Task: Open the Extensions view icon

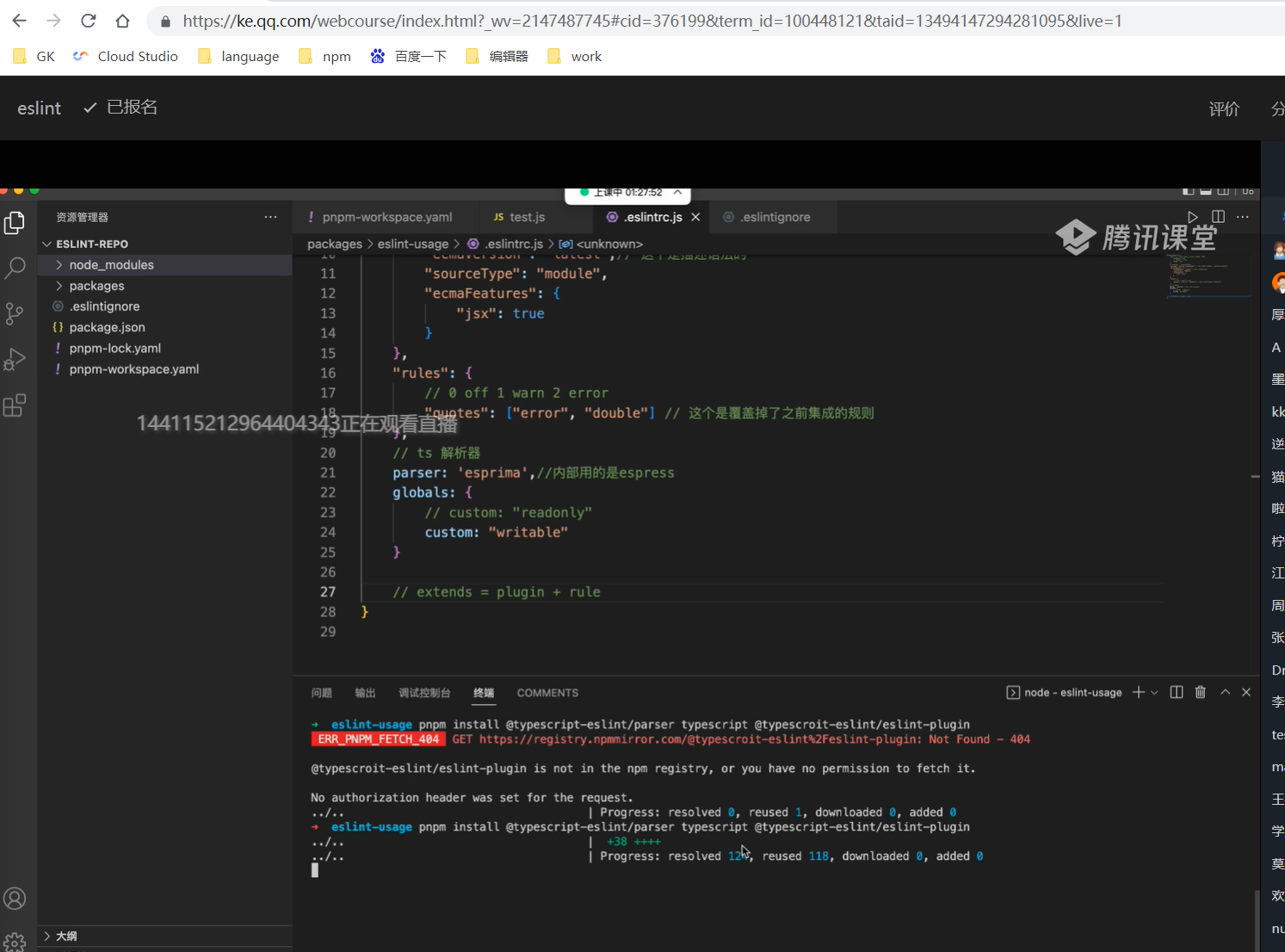Action: [x=15, y=405]
